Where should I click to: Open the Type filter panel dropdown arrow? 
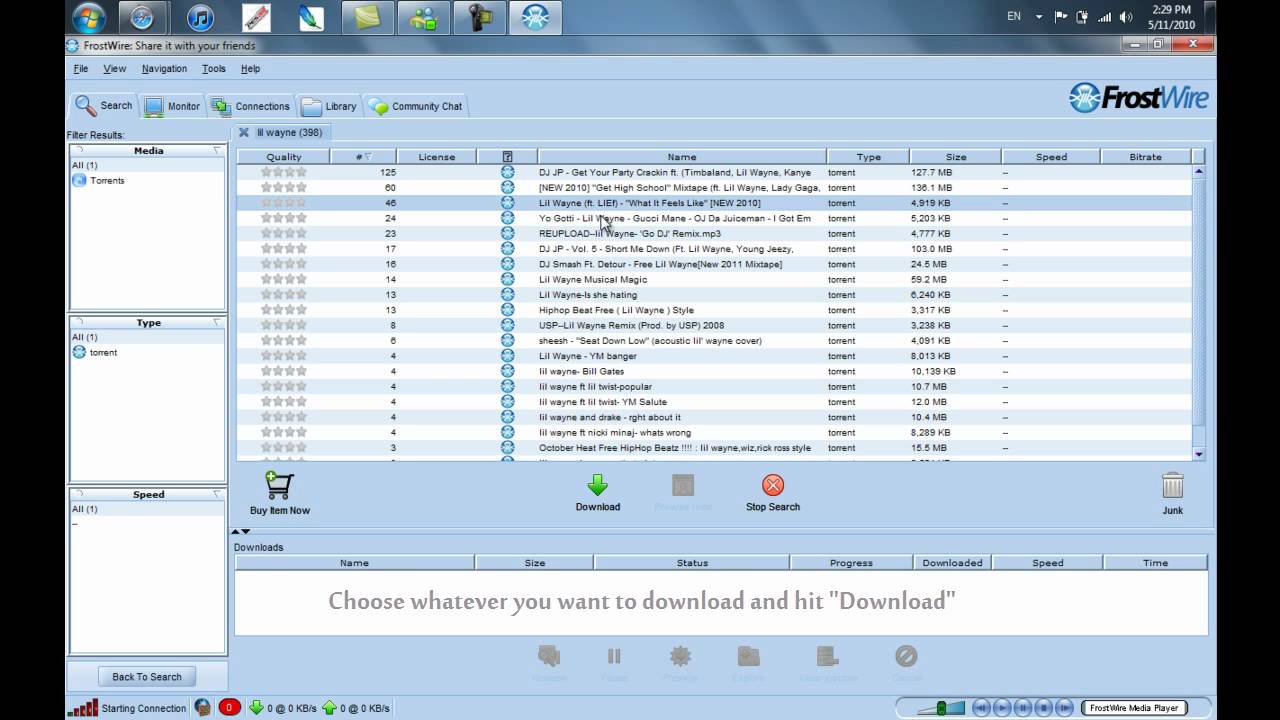click(x=217, y=323)
